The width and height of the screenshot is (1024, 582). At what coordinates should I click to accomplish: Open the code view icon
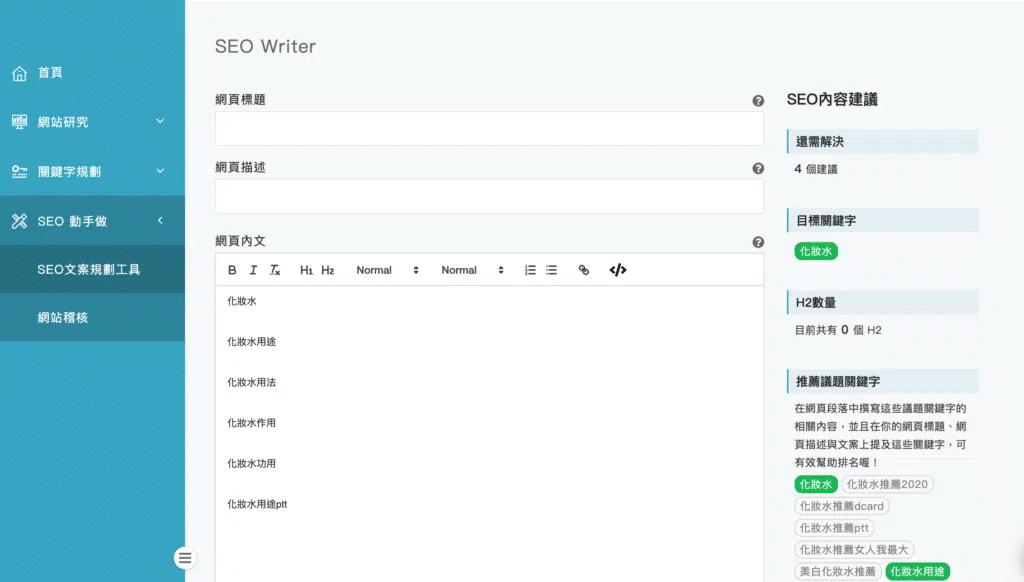pos(618,270)
